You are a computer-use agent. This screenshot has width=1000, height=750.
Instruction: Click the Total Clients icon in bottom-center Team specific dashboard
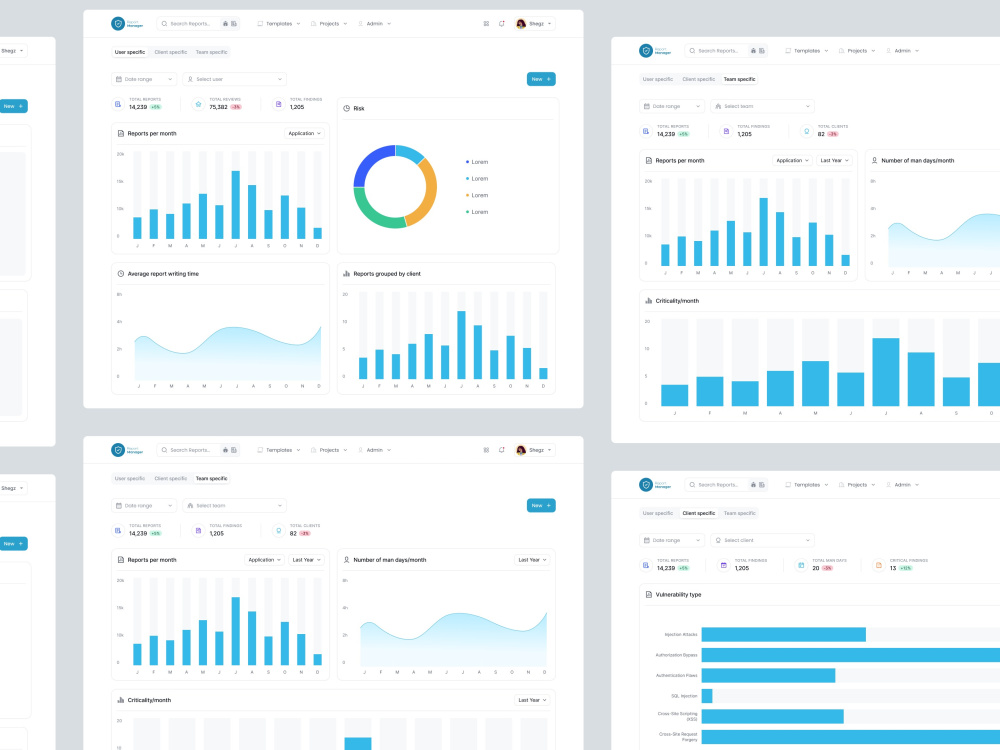279,530
